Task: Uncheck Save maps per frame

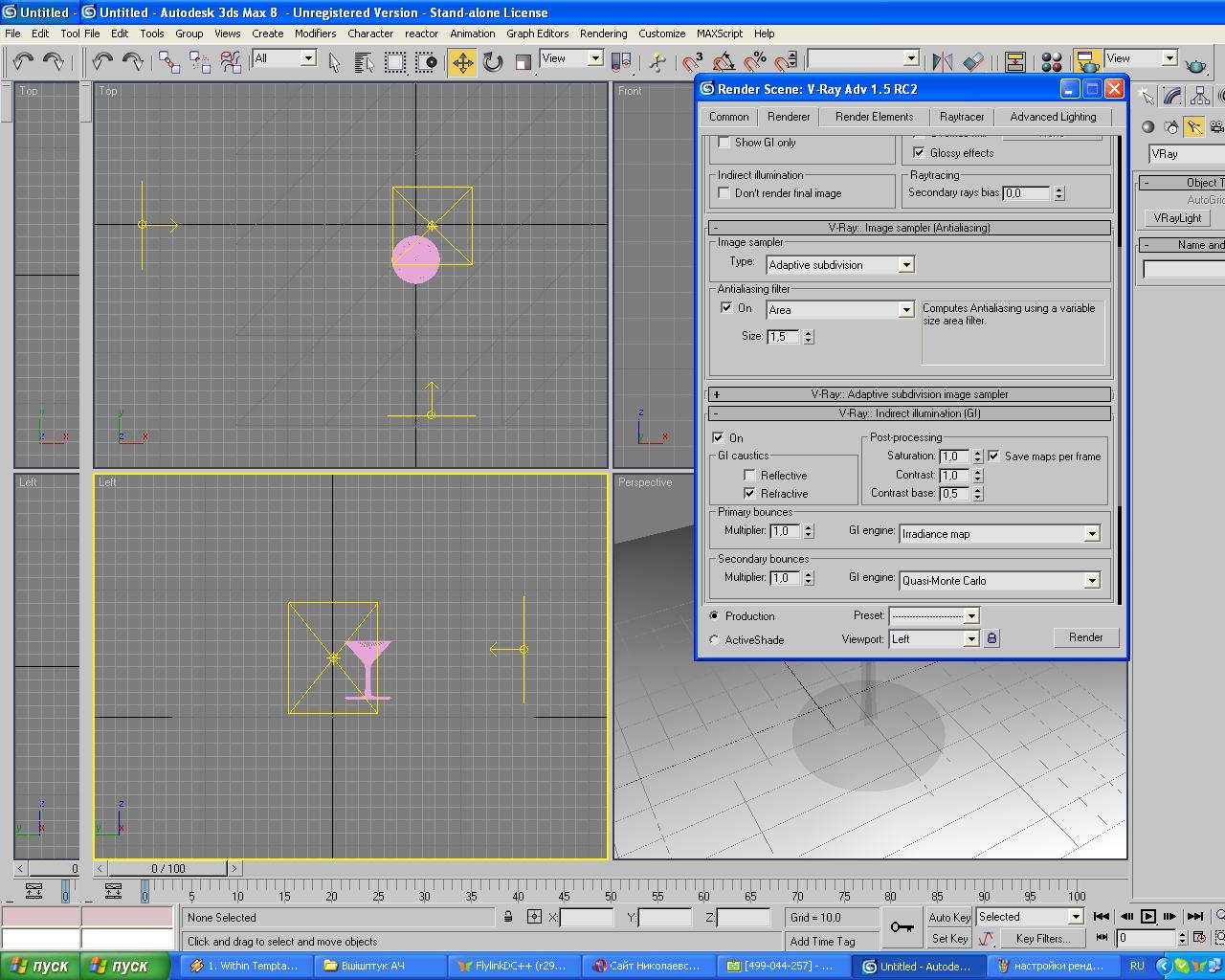Action: [x=993, y=457]
